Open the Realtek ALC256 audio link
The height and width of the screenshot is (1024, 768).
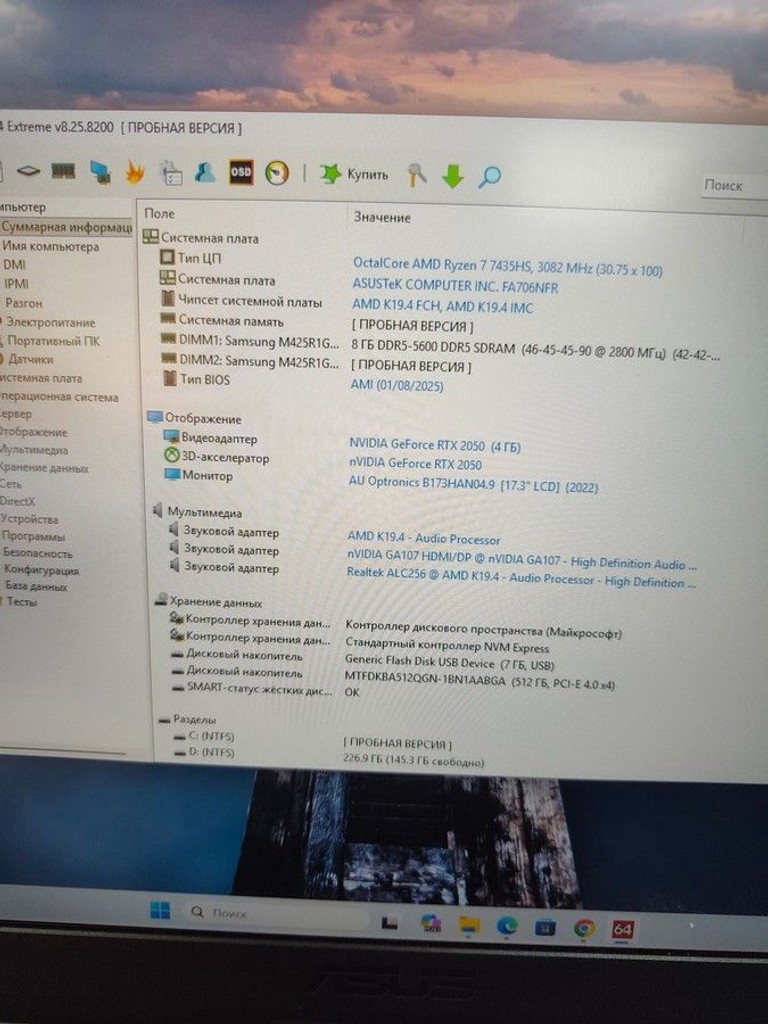[521, 577]
